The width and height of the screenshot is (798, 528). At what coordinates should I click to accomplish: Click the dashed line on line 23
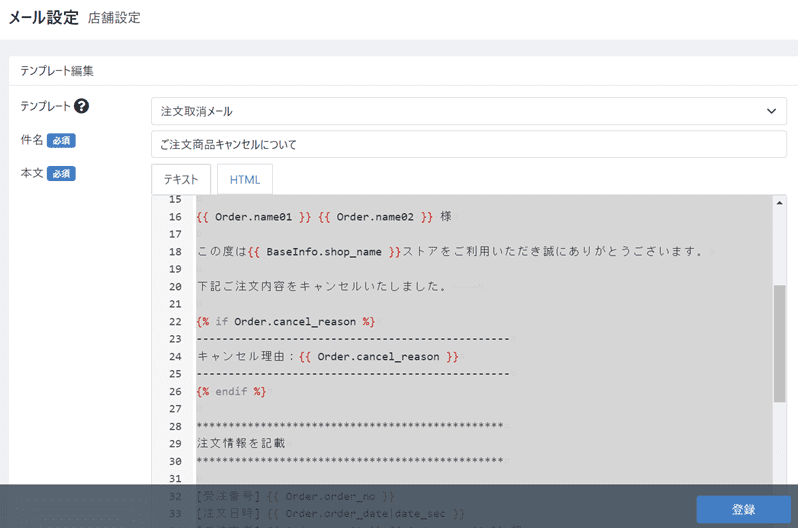point(353,339)
